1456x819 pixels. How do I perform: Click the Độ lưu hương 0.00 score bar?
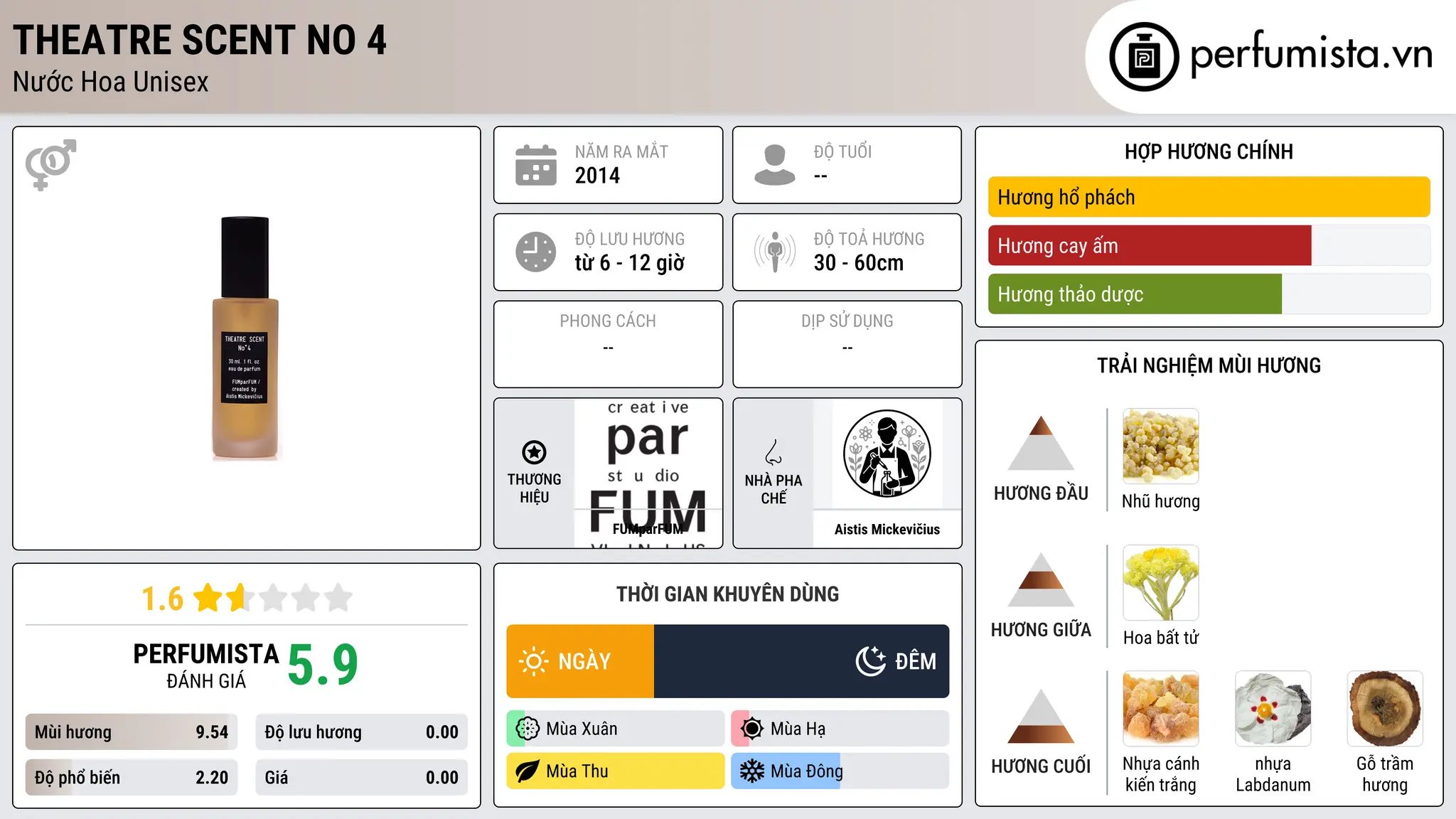(361, 732)
